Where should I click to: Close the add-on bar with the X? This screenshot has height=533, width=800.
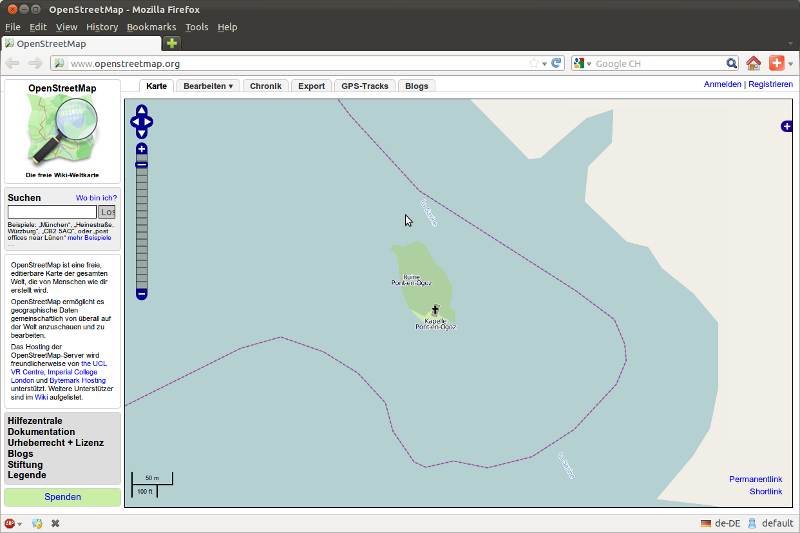[x=56, y=523]
